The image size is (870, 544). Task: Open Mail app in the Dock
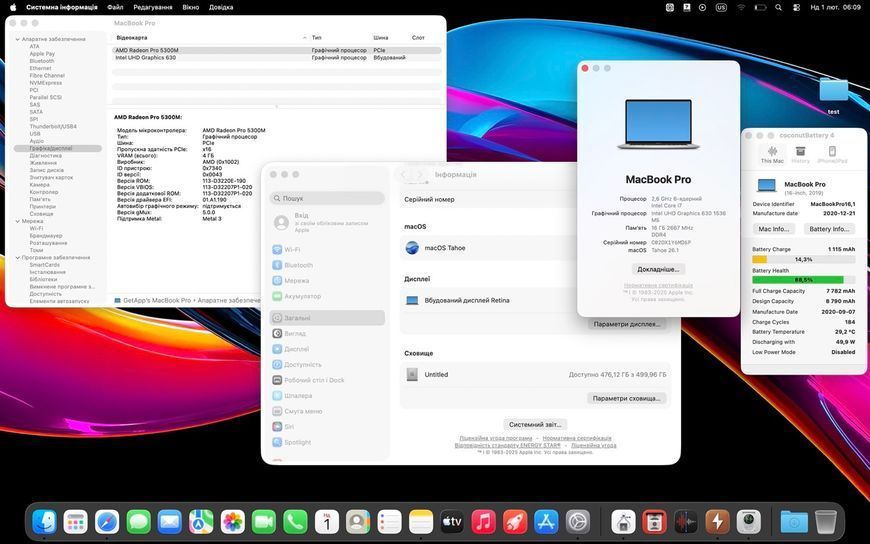170,522
